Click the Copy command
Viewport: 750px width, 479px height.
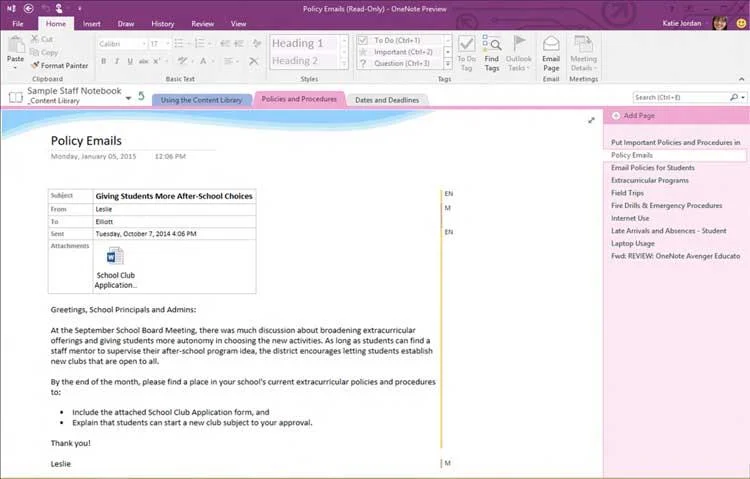coord(44,52)
